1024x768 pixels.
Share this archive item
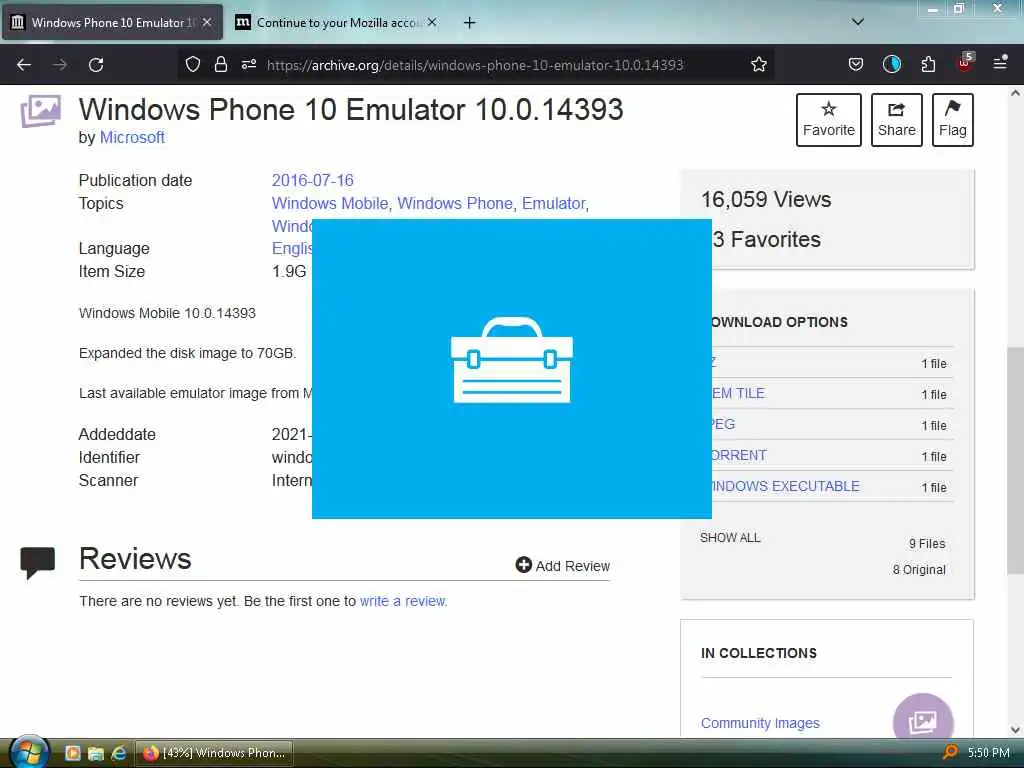coord(897,120)
